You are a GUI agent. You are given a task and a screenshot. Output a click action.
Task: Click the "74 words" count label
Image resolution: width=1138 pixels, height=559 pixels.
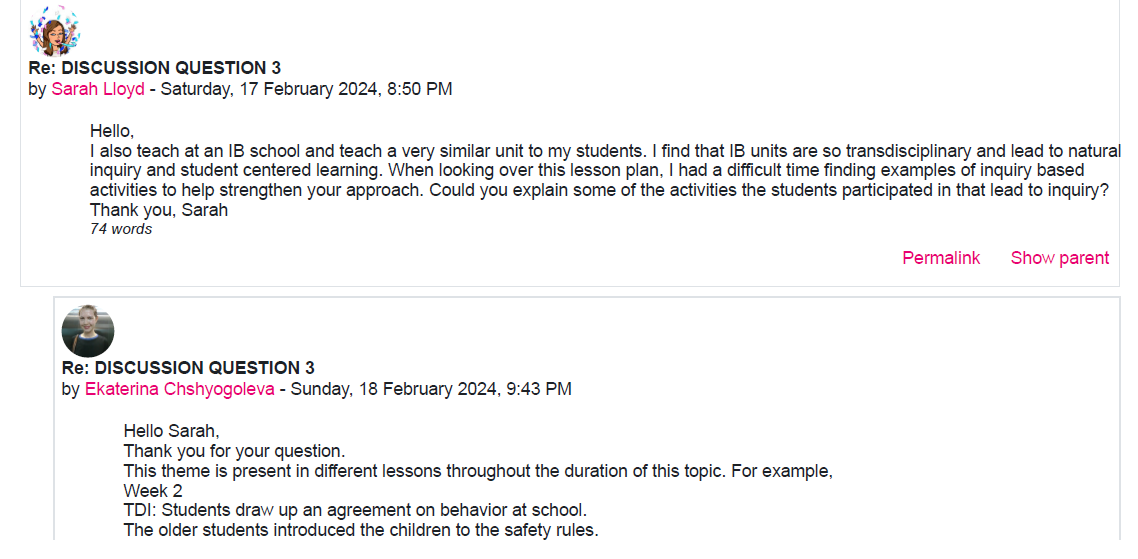[x=121, y=229]
